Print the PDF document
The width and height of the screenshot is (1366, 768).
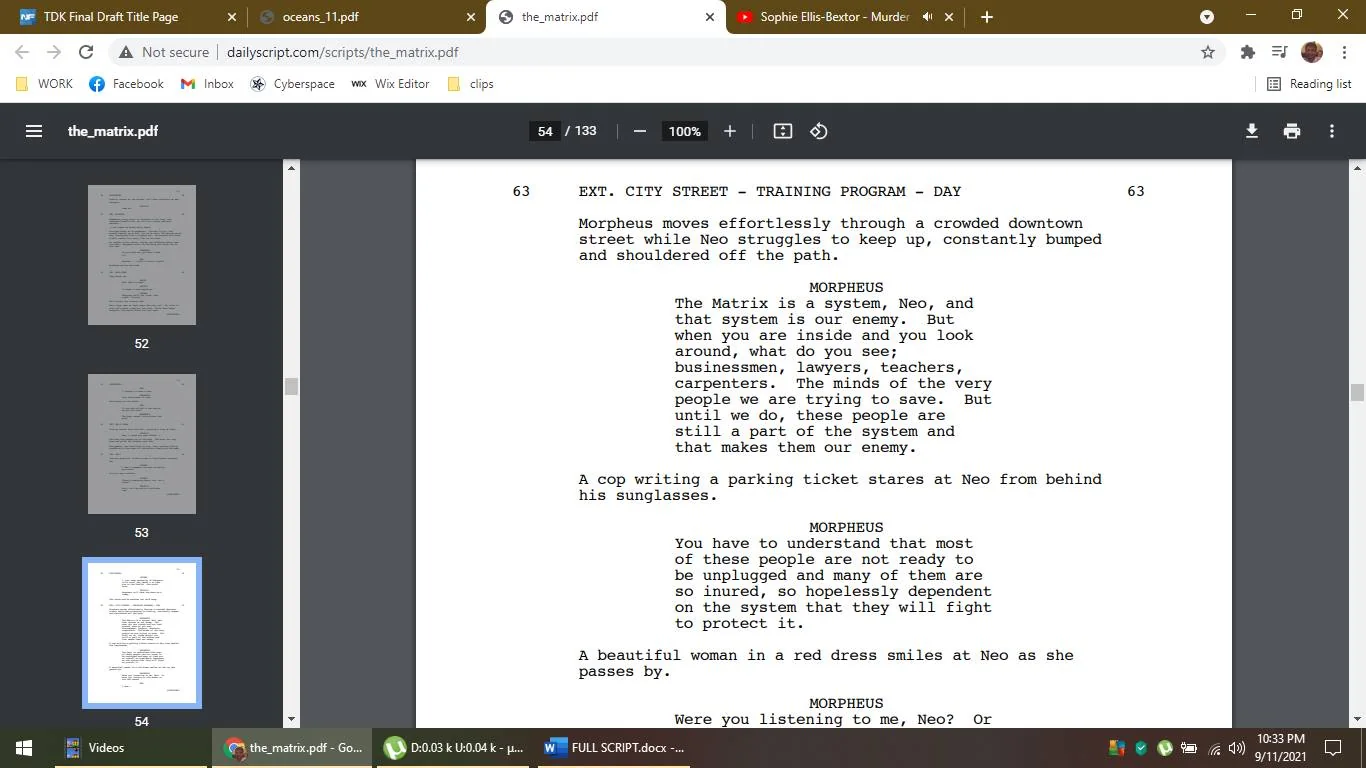pyautogui.click(x=1292, y=131)
